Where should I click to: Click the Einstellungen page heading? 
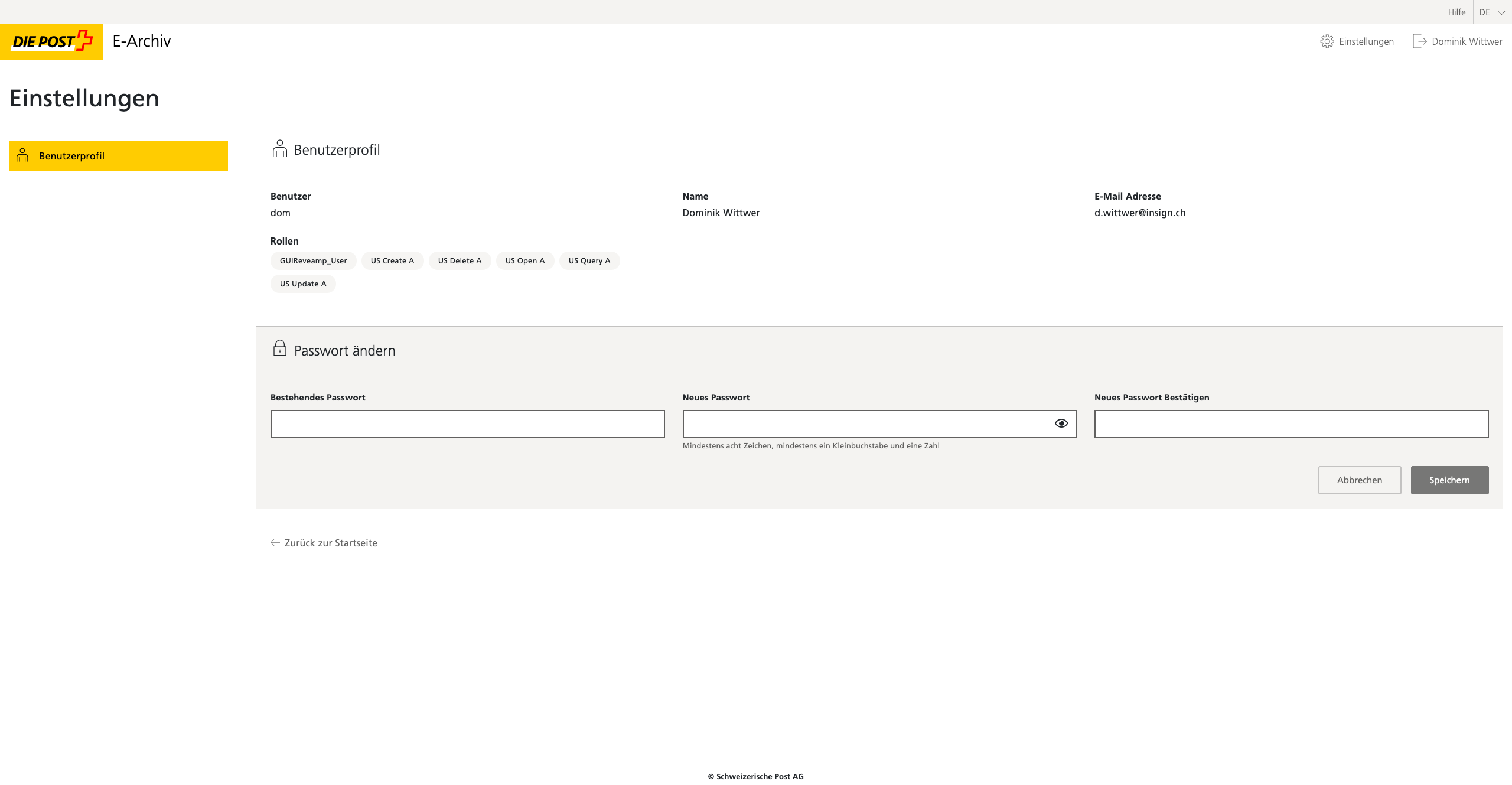pos(84,98)
